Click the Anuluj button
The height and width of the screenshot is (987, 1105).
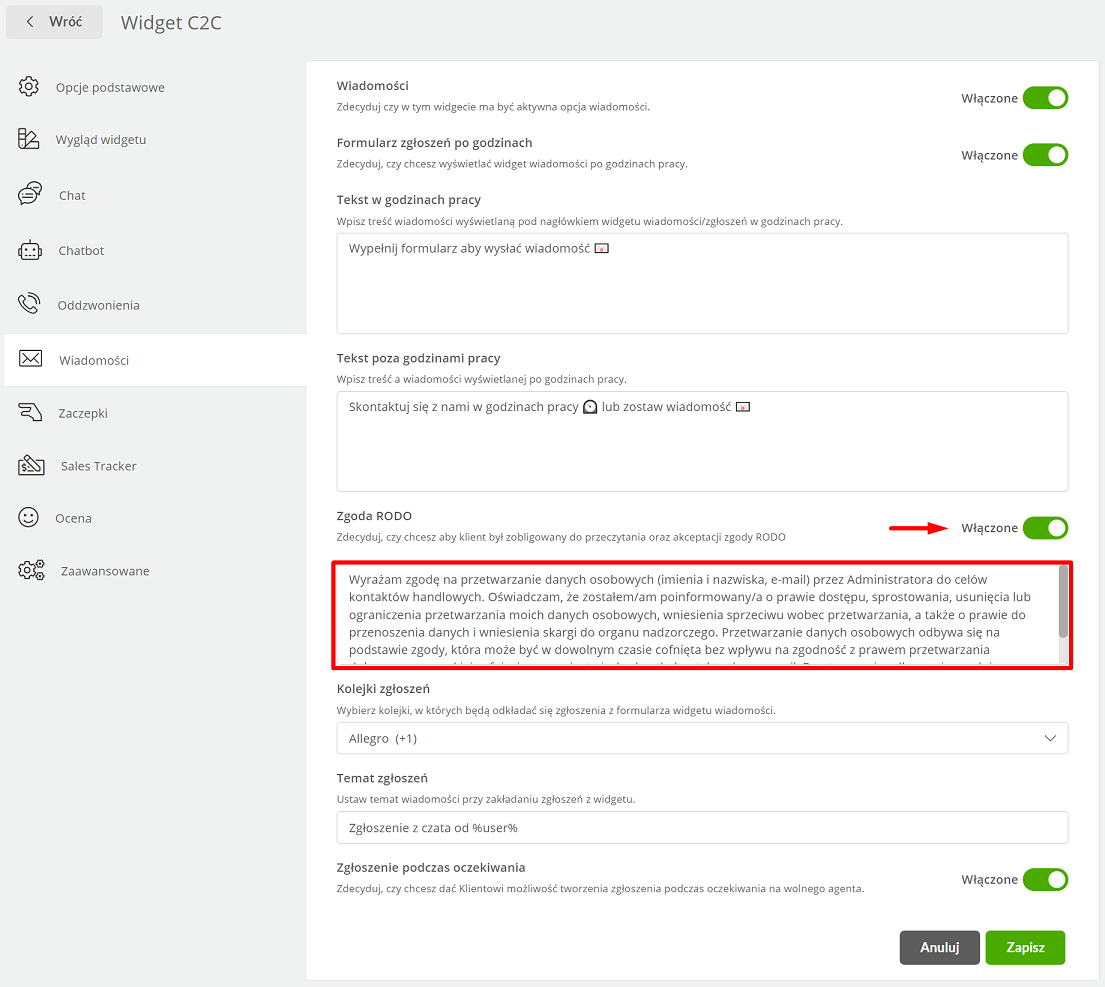coord(939,948)
